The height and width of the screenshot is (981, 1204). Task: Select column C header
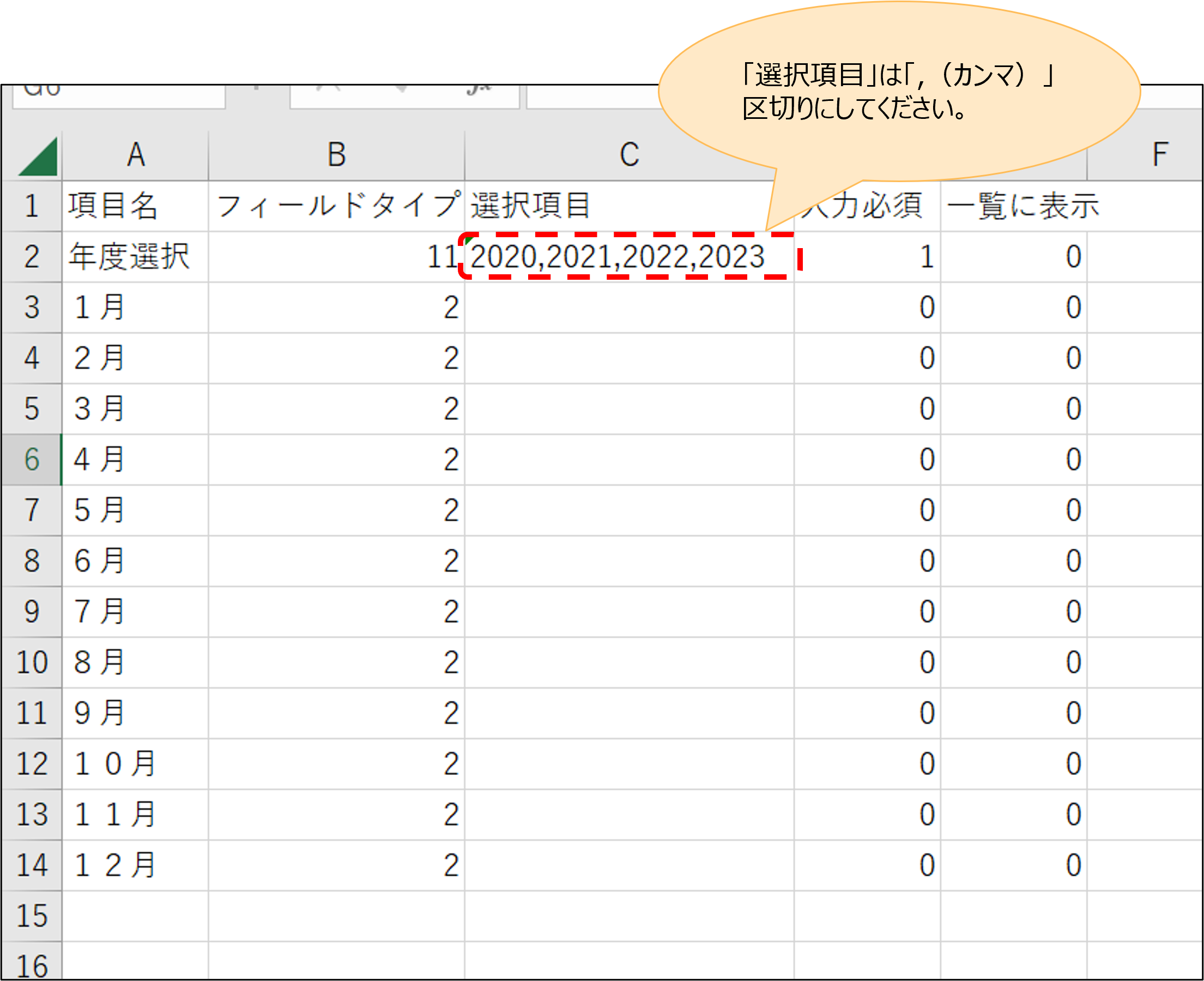(x=629, y=155)
